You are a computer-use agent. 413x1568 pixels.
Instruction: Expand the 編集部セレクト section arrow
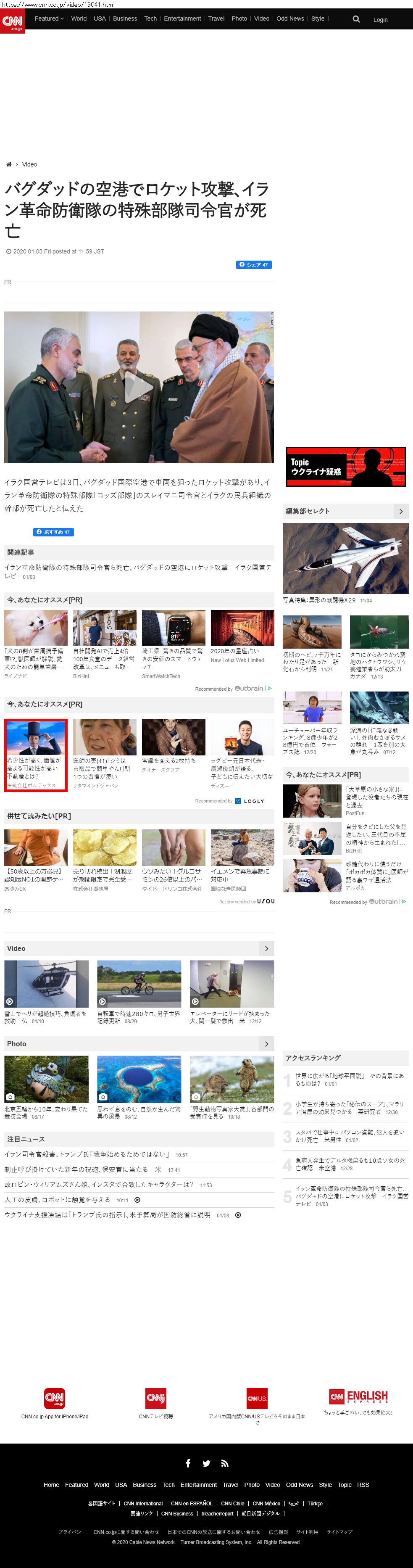pos(400,511)
